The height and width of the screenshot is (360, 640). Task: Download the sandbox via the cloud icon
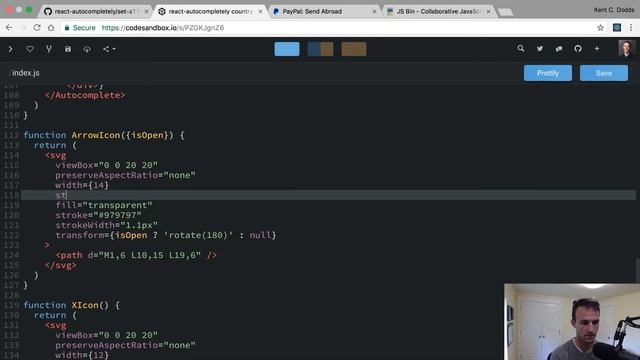click(x=87, y=49)
